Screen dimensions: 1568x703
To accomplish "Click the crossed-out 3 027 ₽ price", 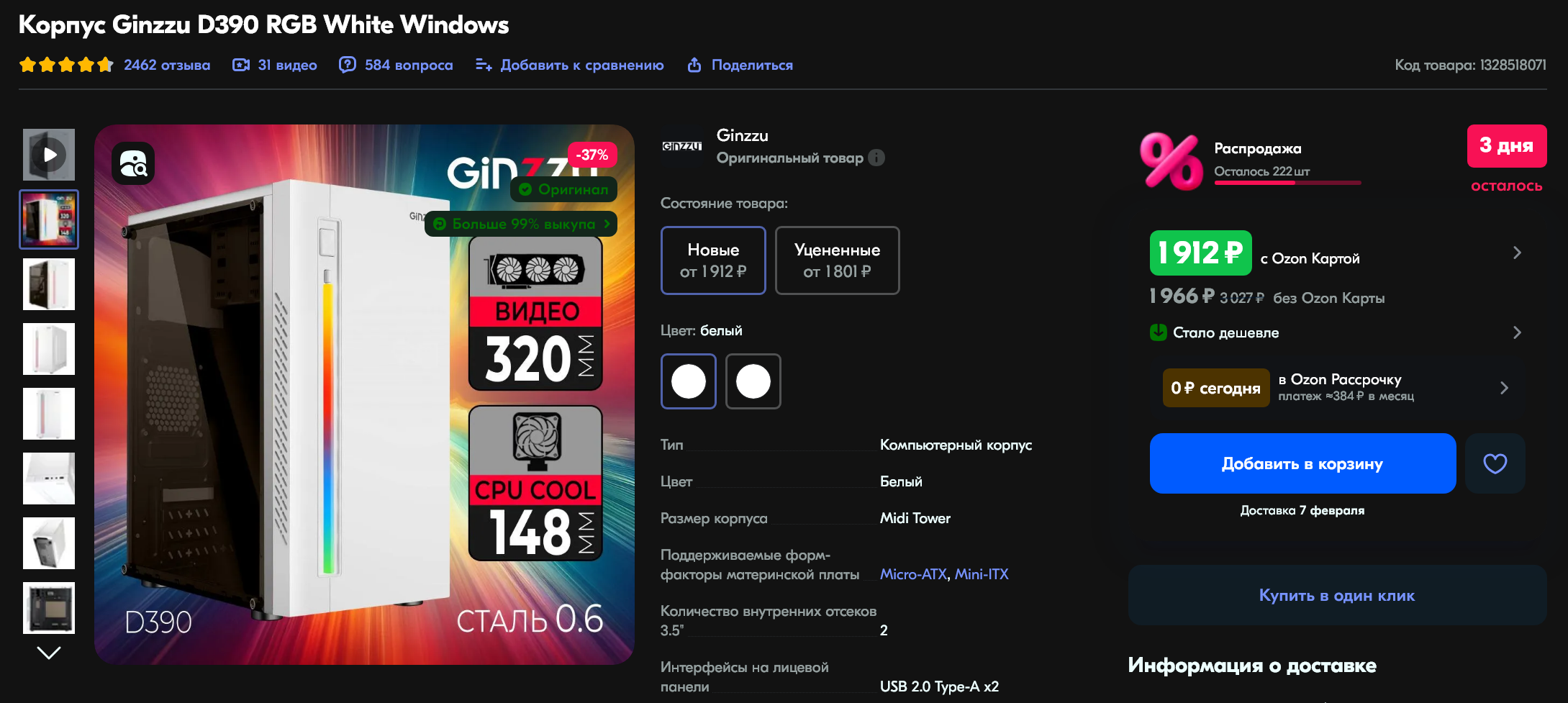I will (1241, 298).
